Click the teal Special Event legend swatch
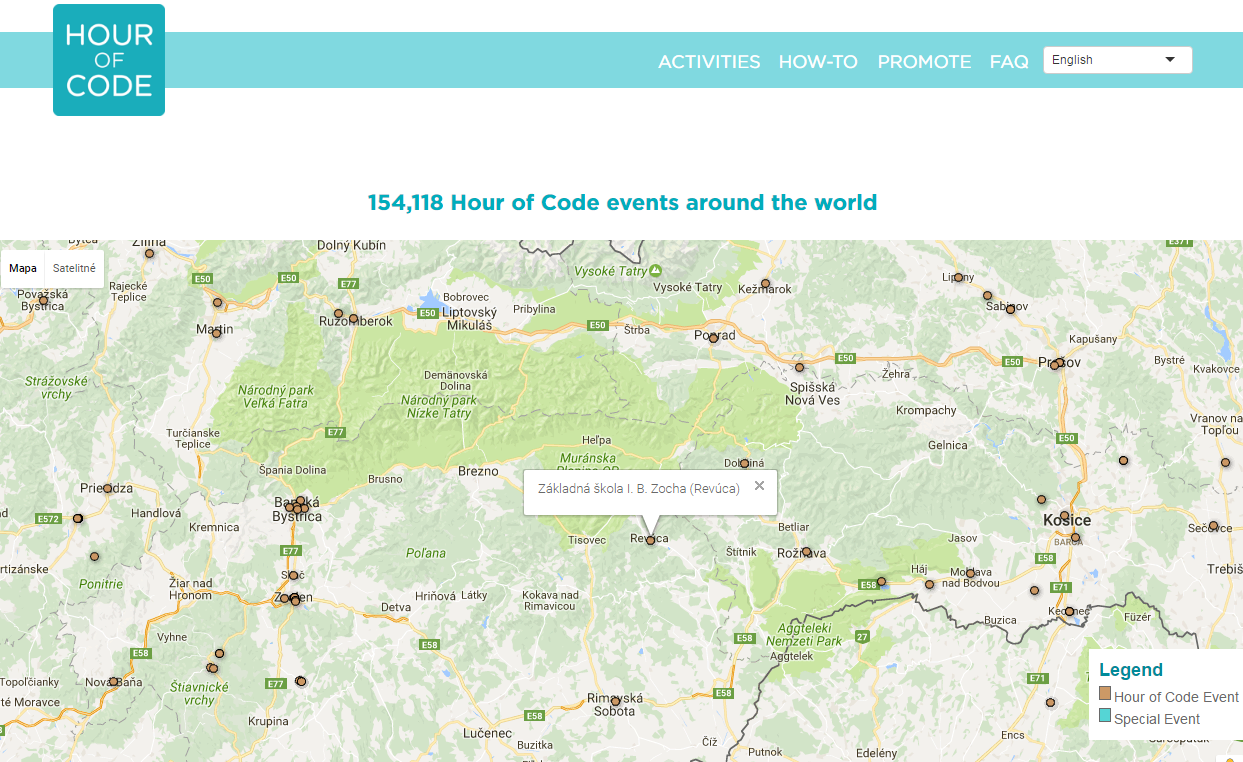 tap(1105, 716)
